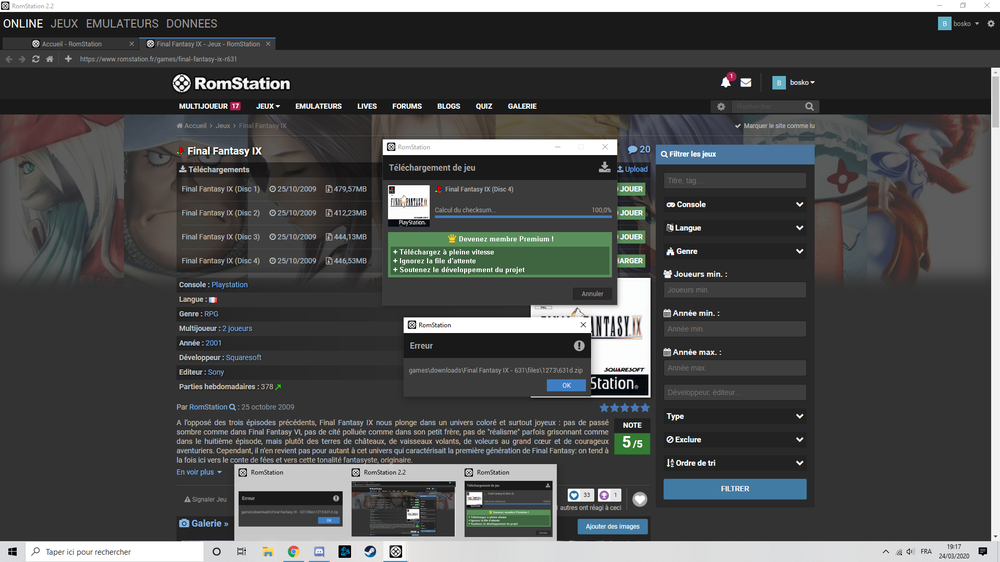Click the 'Titre, tag...' filter field

tap(734, 181)
